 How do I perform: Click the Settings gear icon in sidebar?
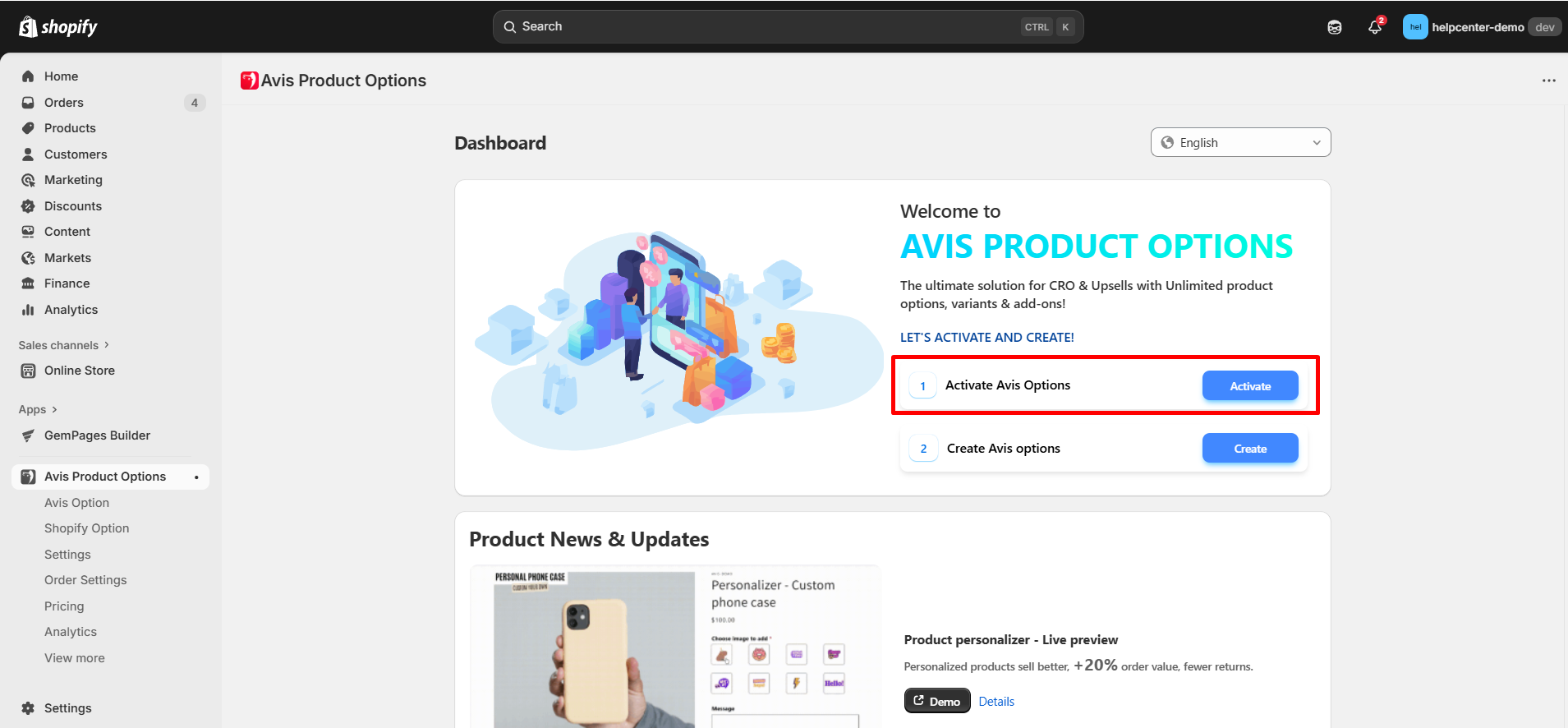(28, 708)
